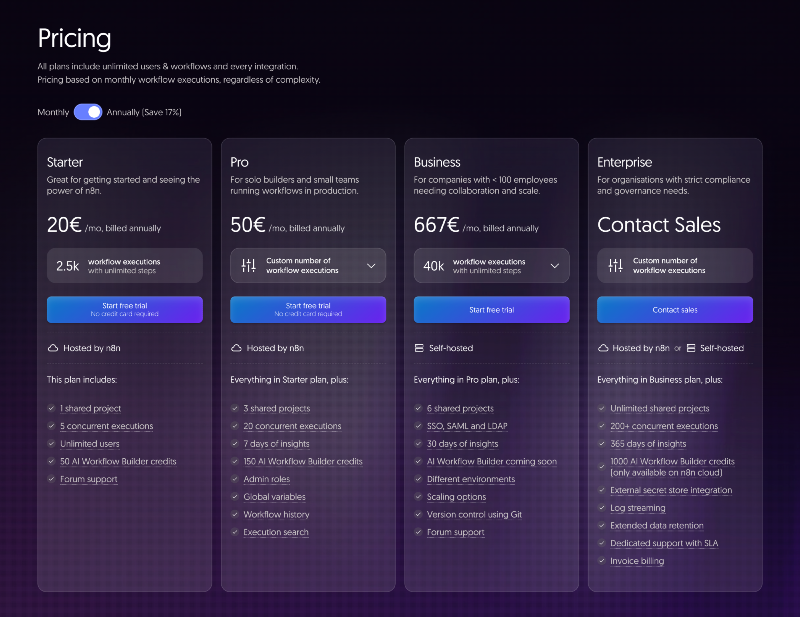Click the cloud Hosted by n8n icon under Starter
800x617 pixels.
(52, 347)
